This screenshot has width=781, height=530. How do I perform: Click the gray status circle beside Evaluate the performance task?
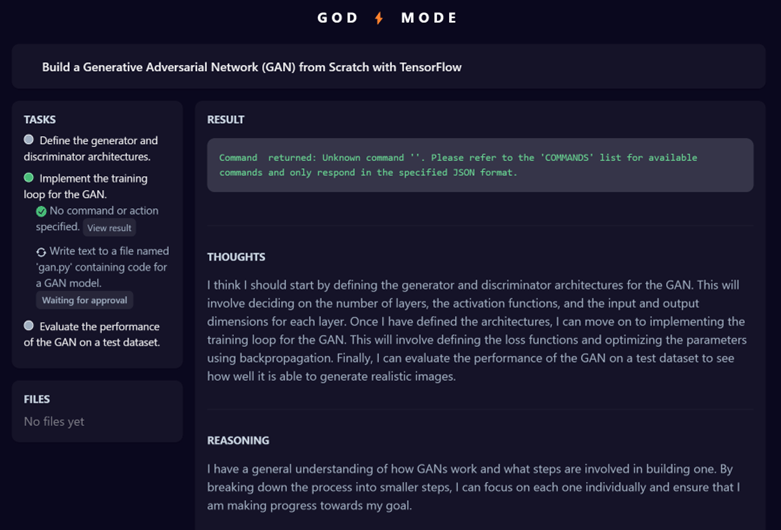click(29, 326)
